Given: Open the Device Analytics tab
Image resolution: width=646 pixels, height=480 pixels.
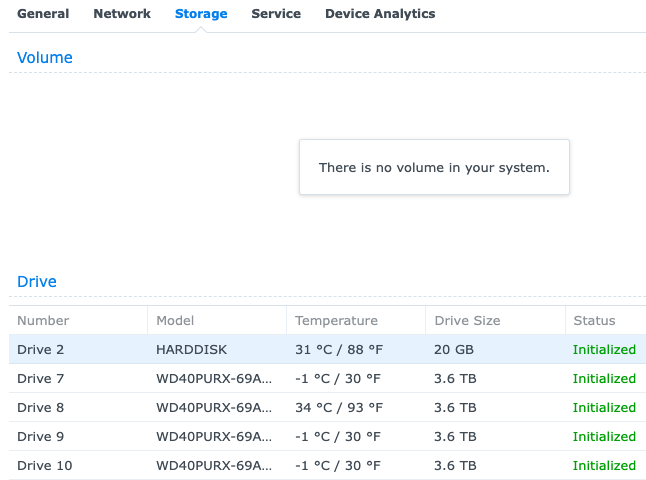Looking at the screenshot, I should pos(380,14).
